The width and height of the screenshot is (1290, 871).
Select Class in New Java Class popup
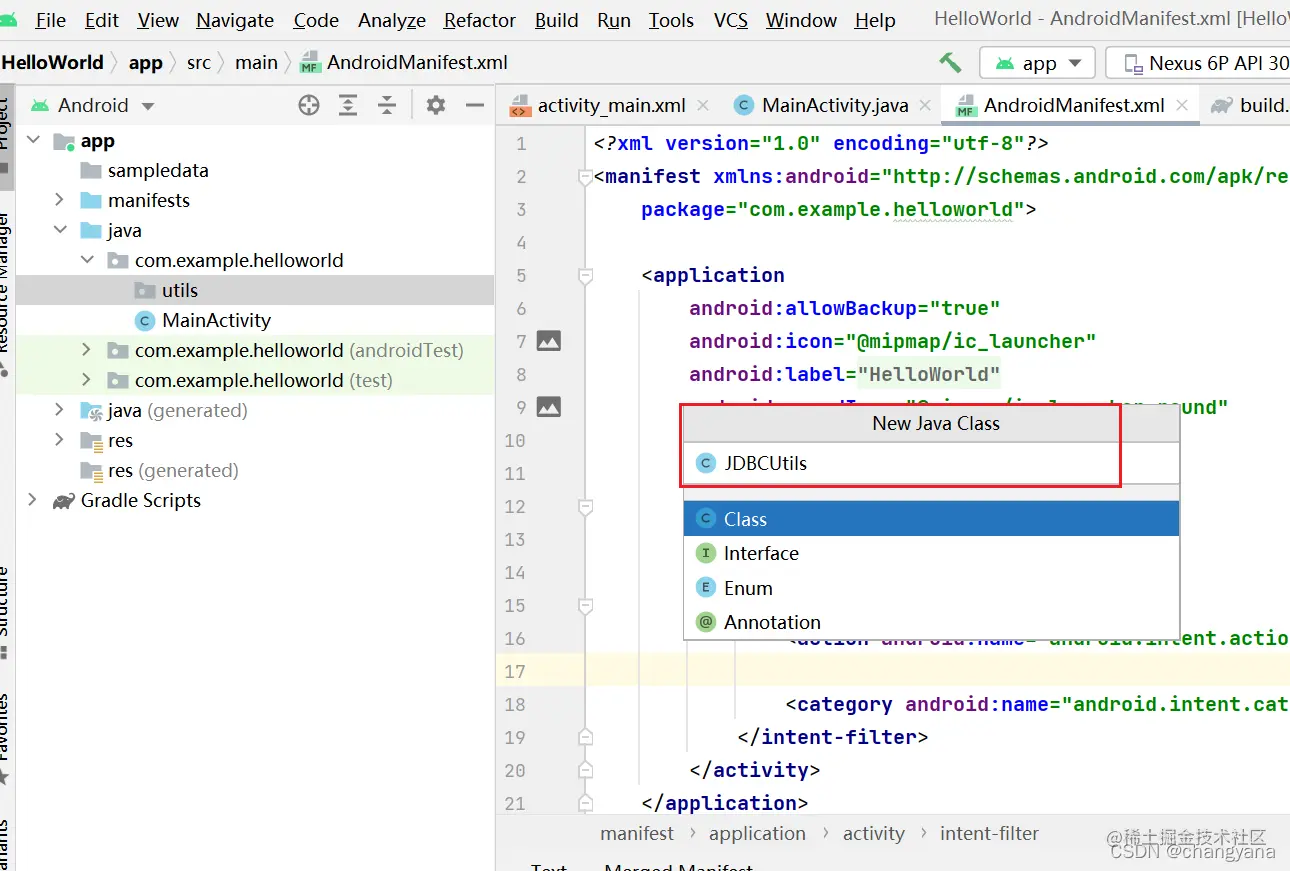point(931,519)
